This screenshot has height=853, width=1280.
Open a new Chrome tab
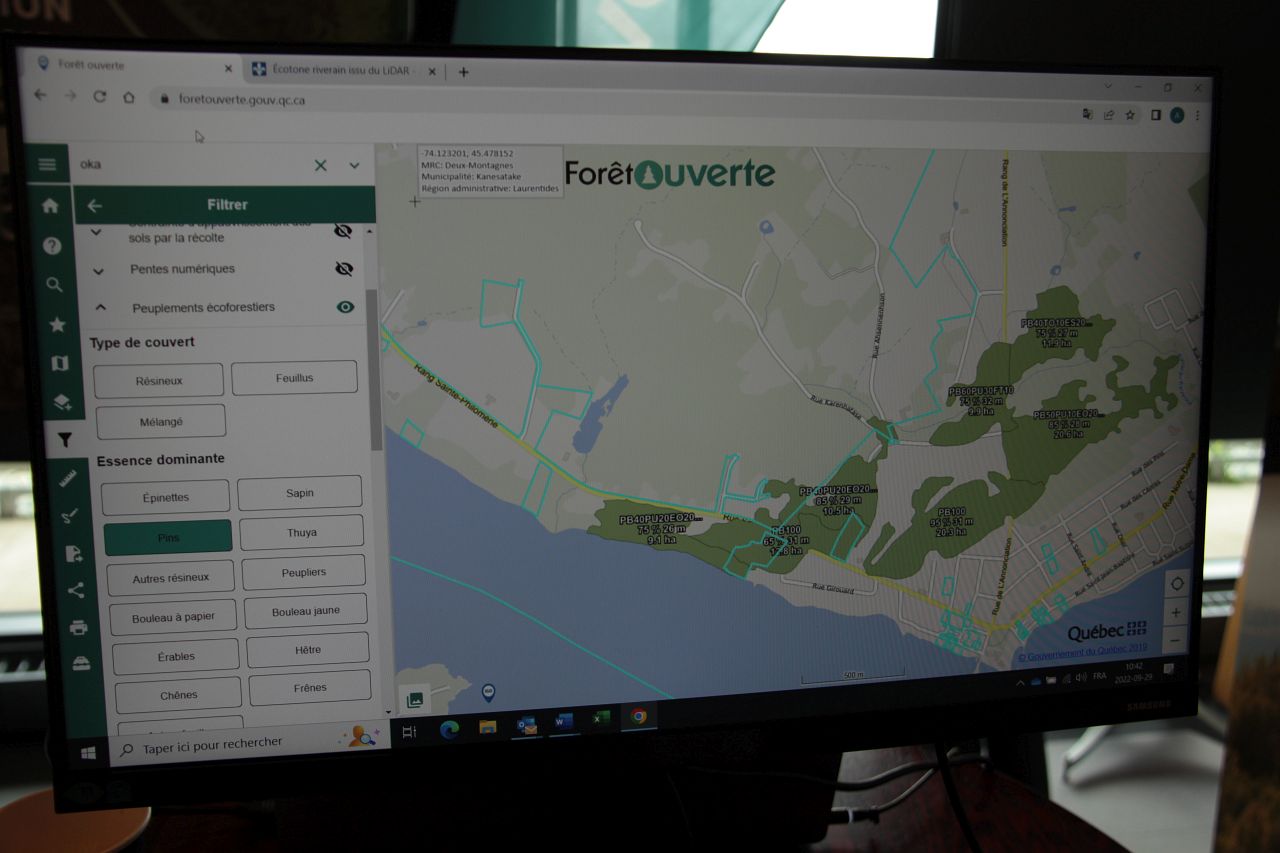[463, 71]
